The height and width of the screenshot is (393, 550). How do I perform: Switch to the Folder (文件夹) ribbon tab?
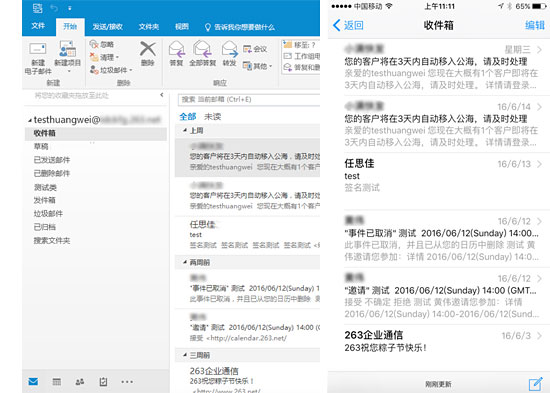[149, 27]
